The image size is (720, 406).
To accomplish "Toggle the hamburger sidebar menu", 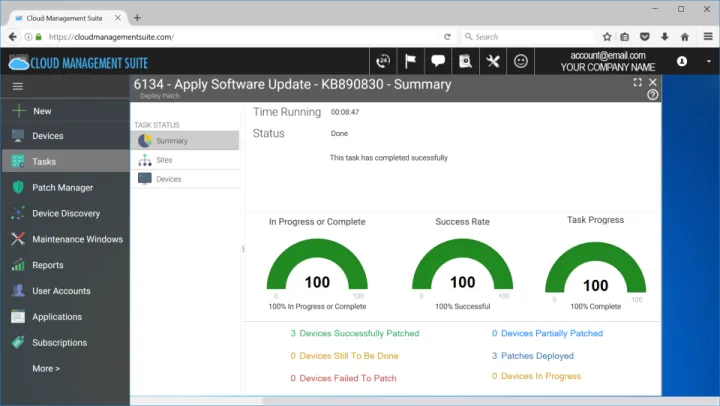I will 17,87.
